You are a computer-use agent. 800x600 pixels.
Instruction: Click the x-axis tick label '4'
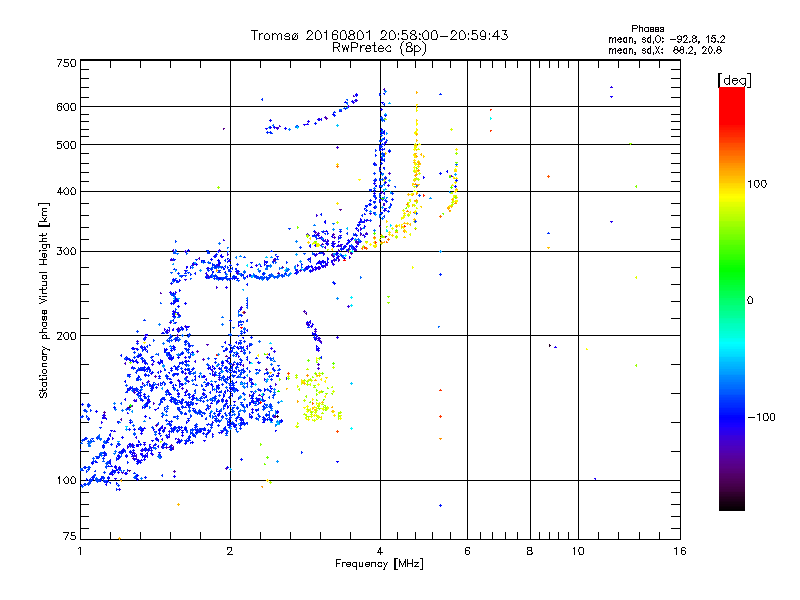(380, 551)
